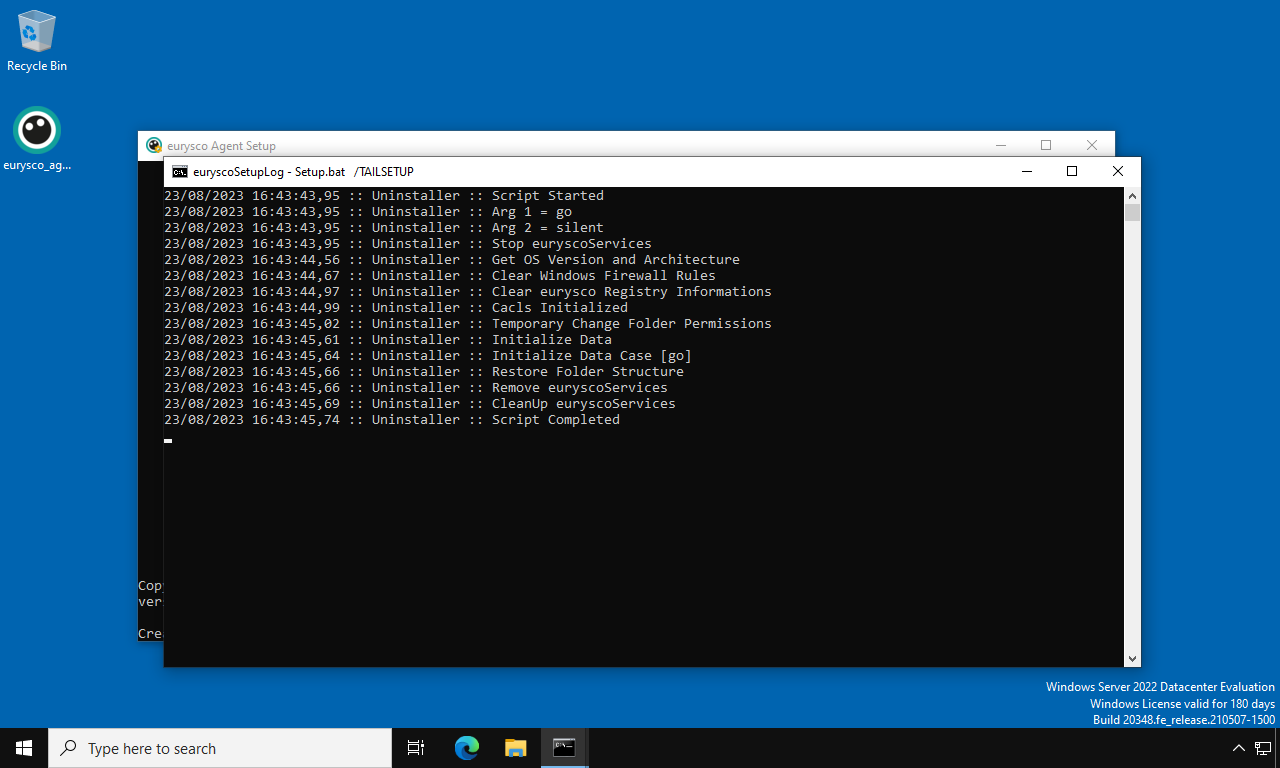The height and width of the screenshot is (768, 1280).
Task: Click the console scrollbar down arrow
Action: pyautogui.click(x=1132, y=658)
